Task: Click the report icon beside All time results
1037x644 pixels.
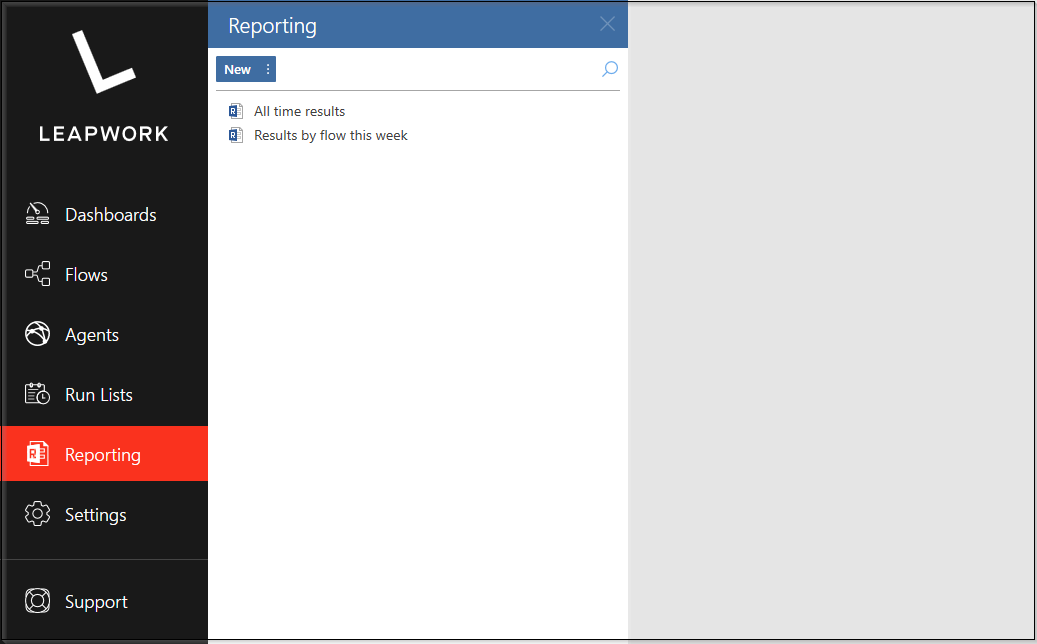Action: 235,110
